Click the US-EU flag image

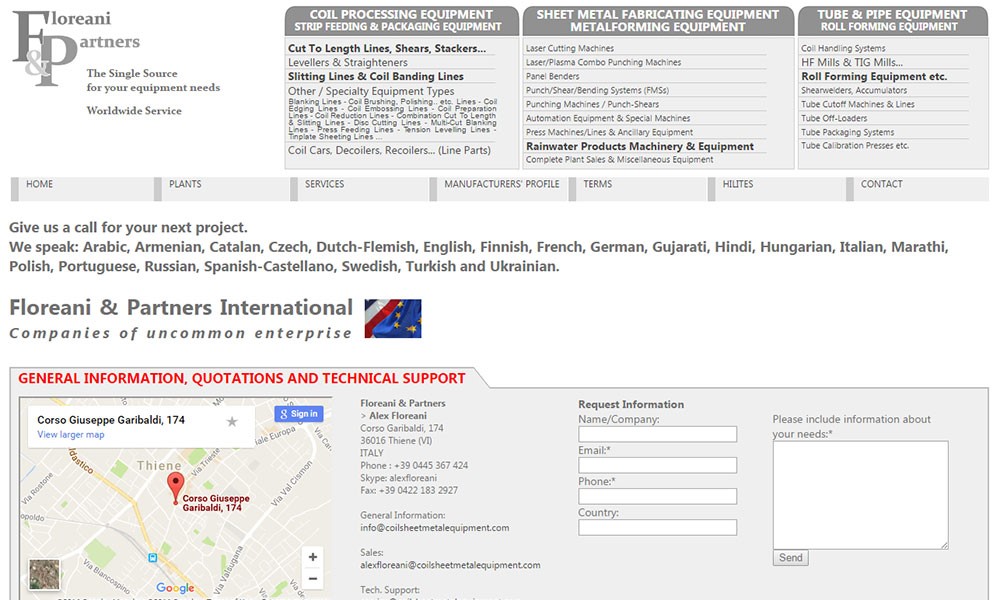point(393,318)
